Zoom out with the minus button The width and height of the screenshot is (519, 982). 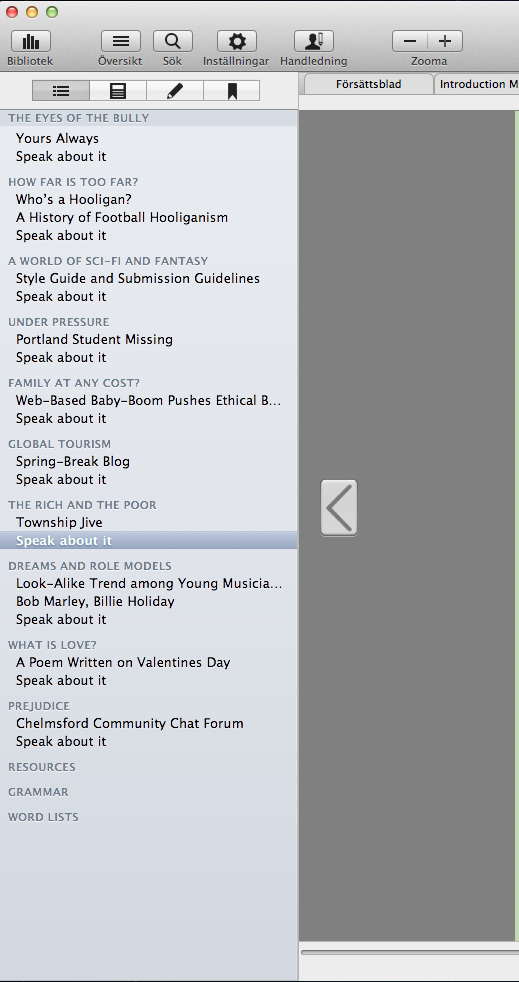(410, 41)
